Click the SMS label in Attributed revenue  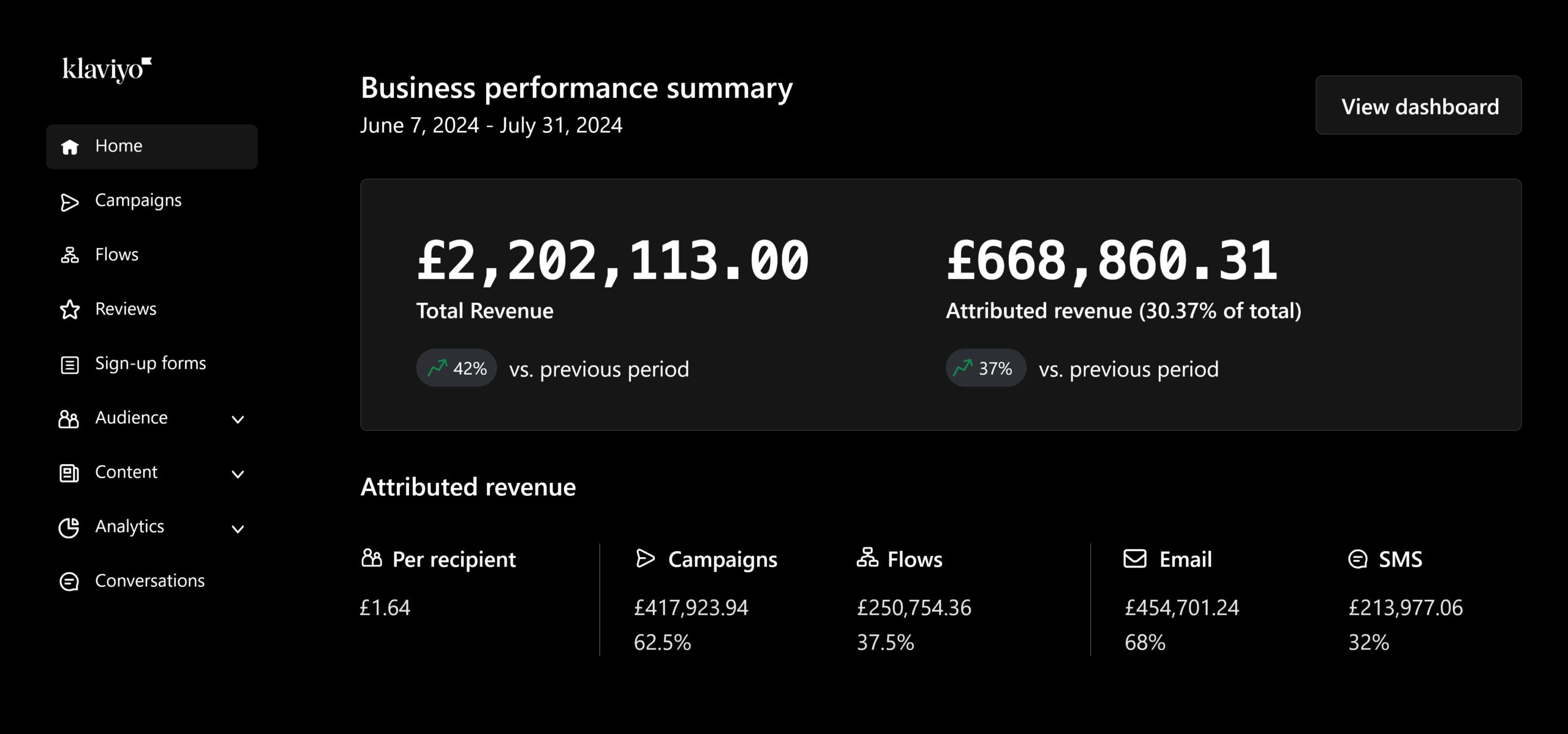pyautogui.click(x=1400, y=560)
